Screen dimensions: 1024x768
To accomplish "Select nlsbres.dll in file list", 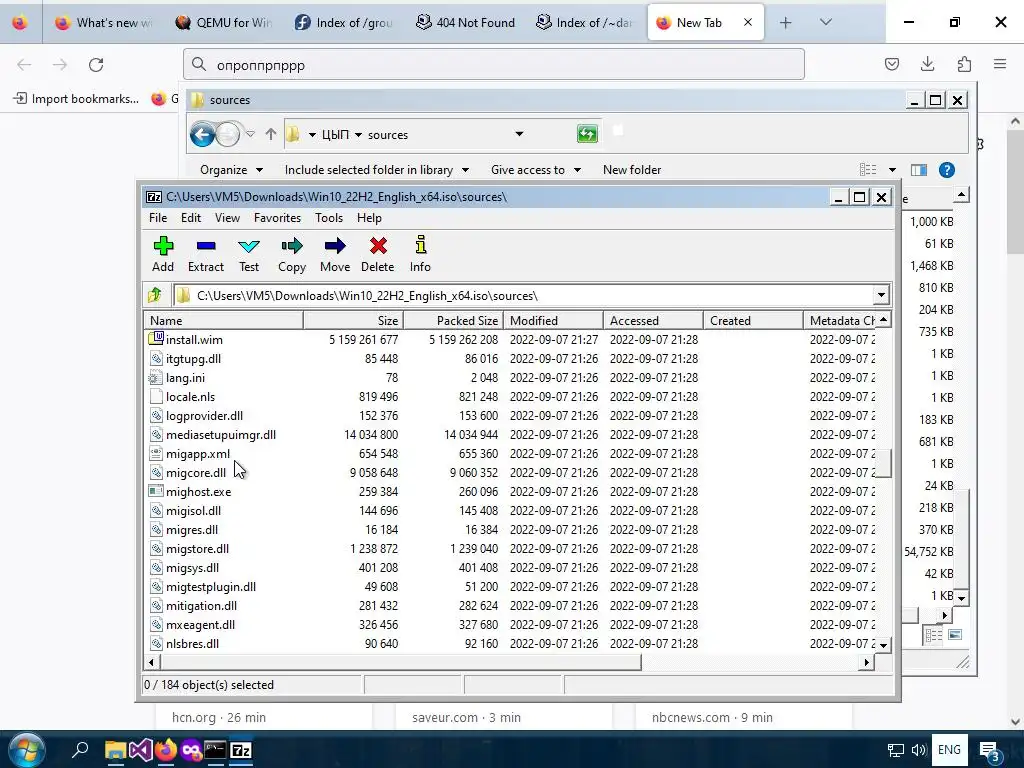I will (x=509, y=643).
